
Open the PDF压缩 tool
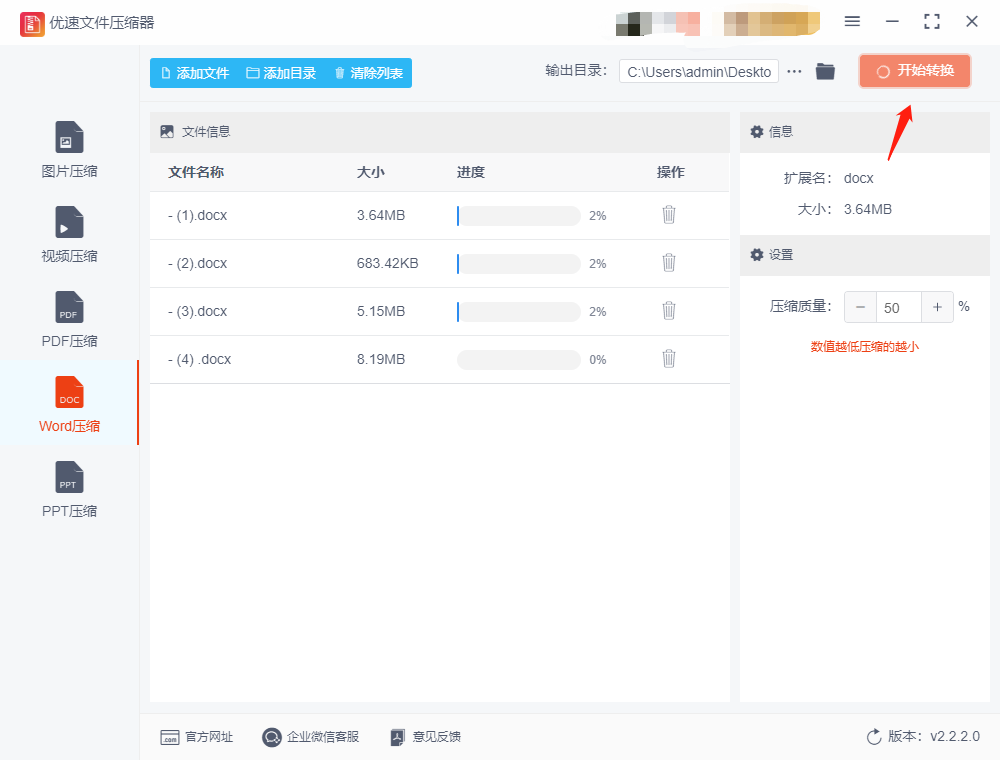69,318
